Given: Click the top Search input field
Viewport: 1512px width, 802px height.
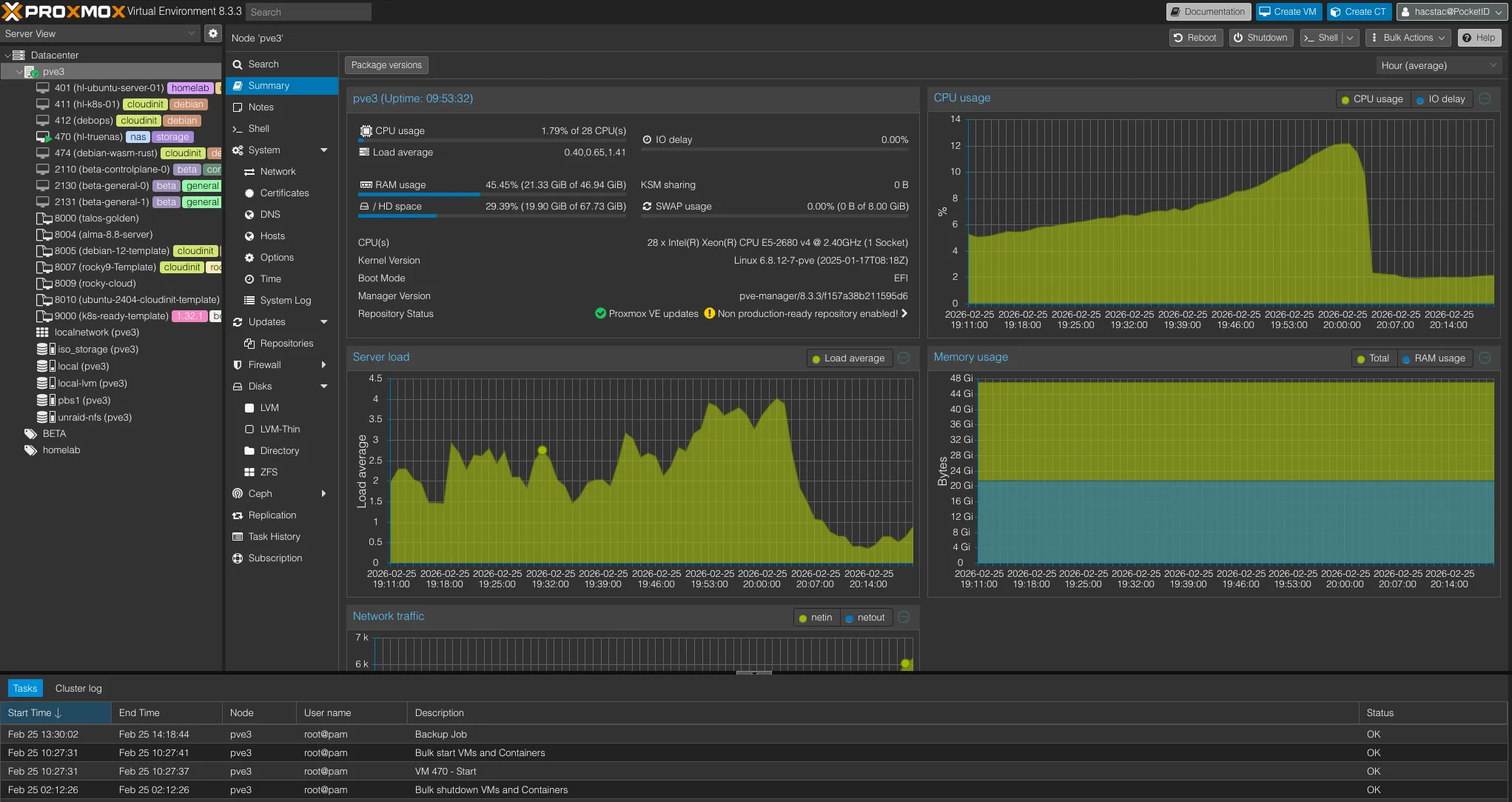Looking at the screenshot, I should (x=309, y=12).
